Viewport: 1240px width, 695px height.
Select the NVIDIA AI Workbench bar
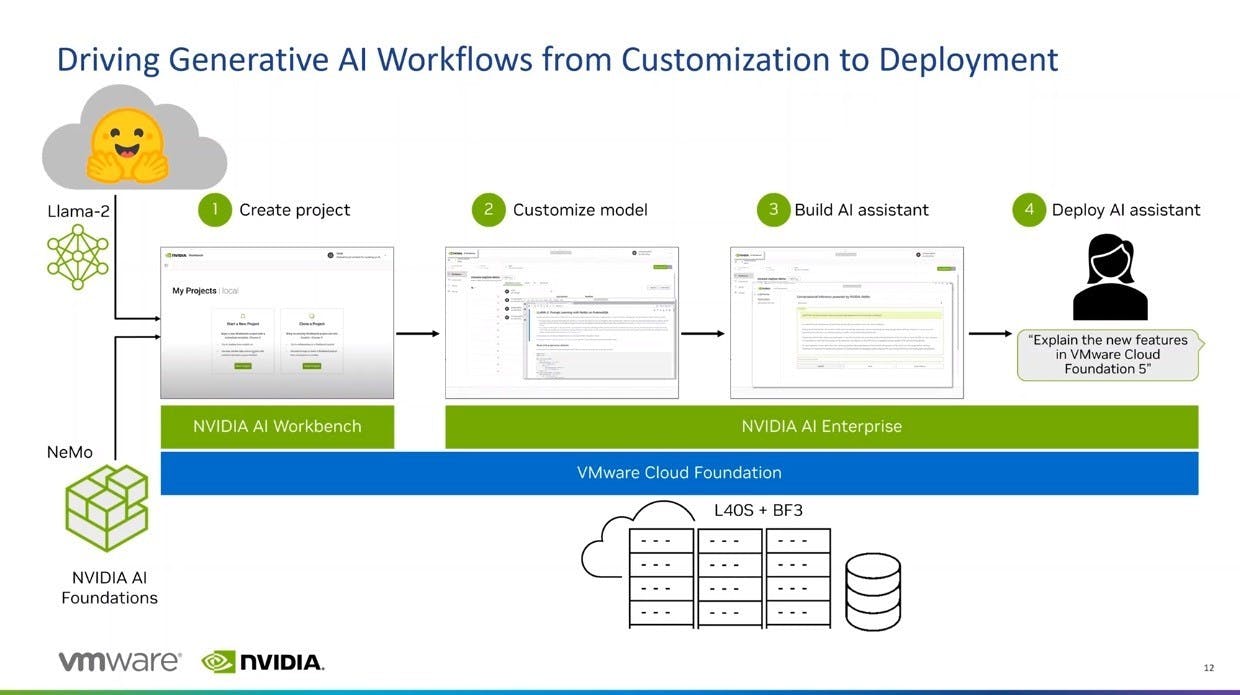coord(277,427)
